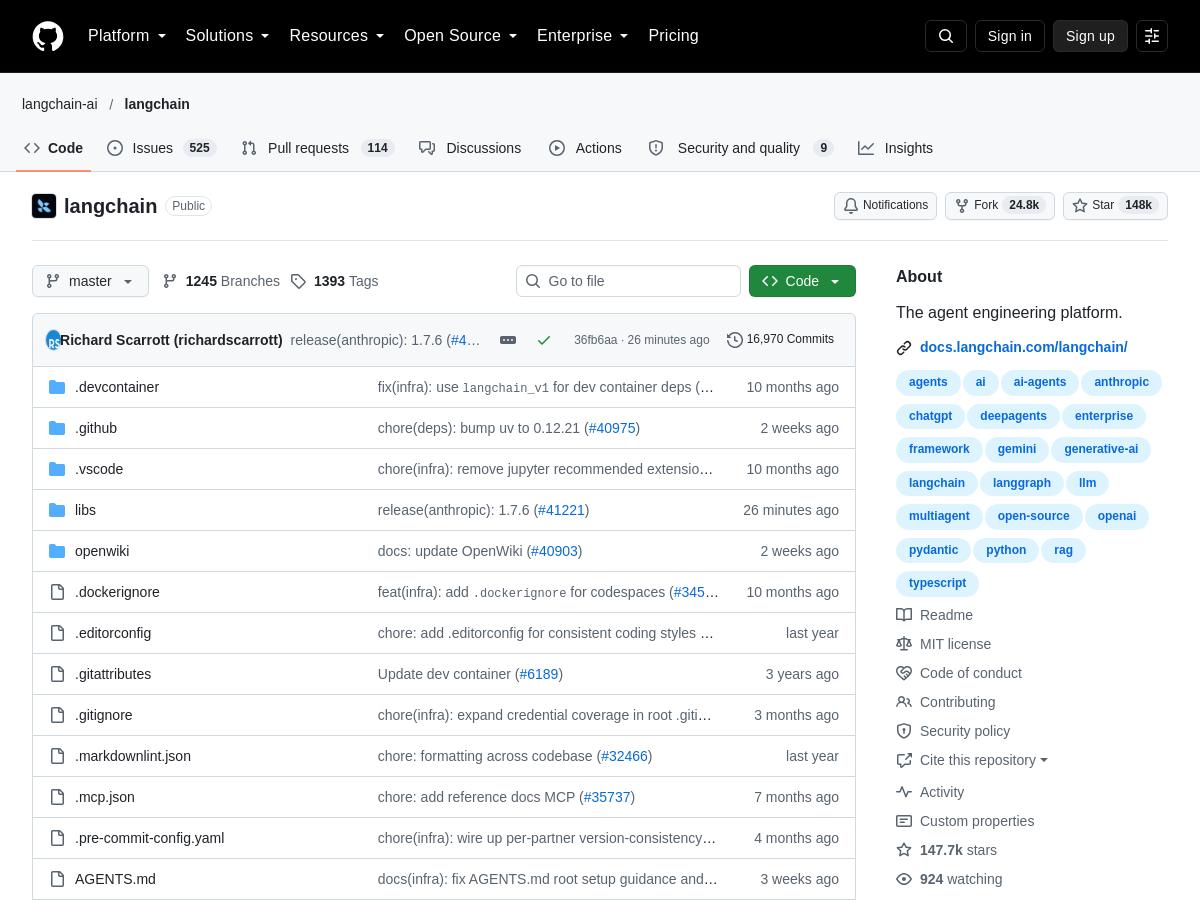The width and height of the screenshot is (1200, 900).
Task: Click the AGENTS.md file icon
Action: (x=57, y=879)
